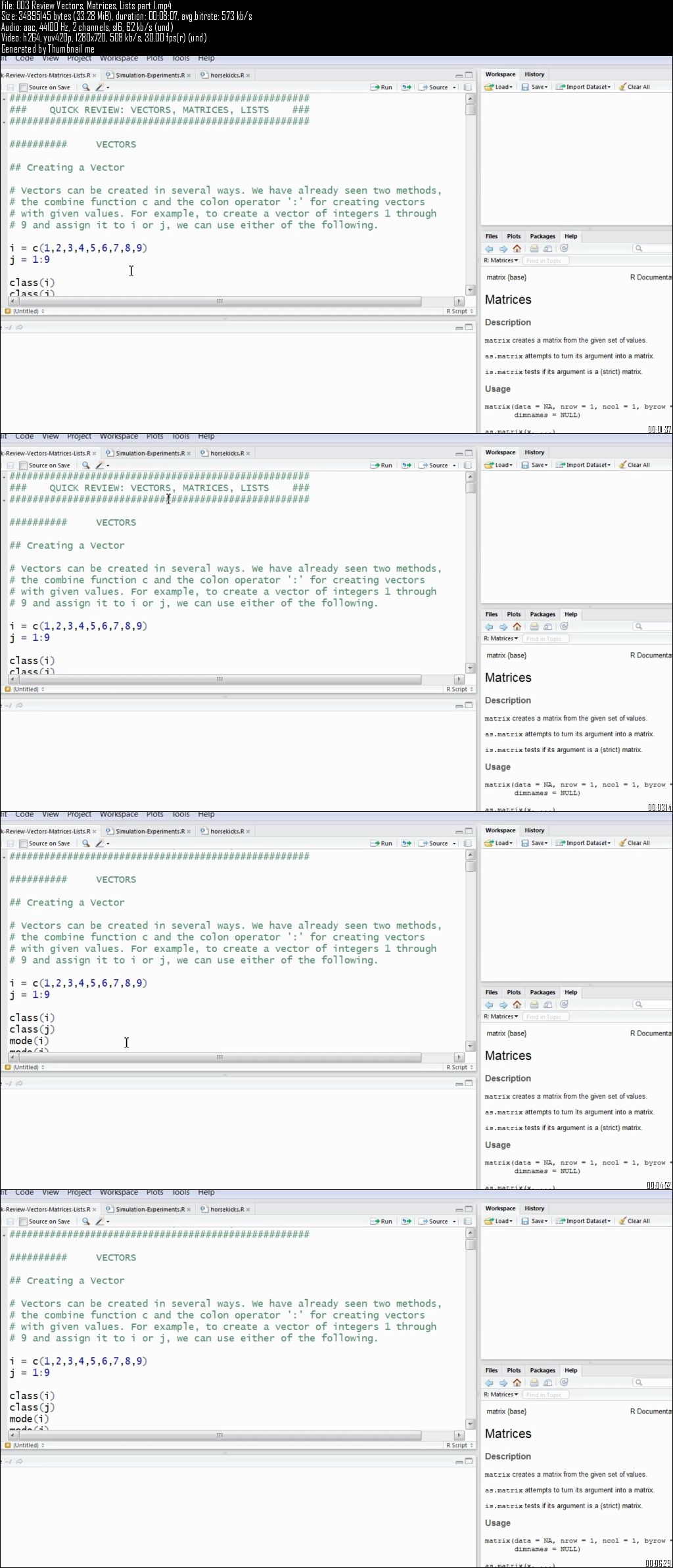
Task: Show help in new window in 00:03:14 frame
Action: 548,627
